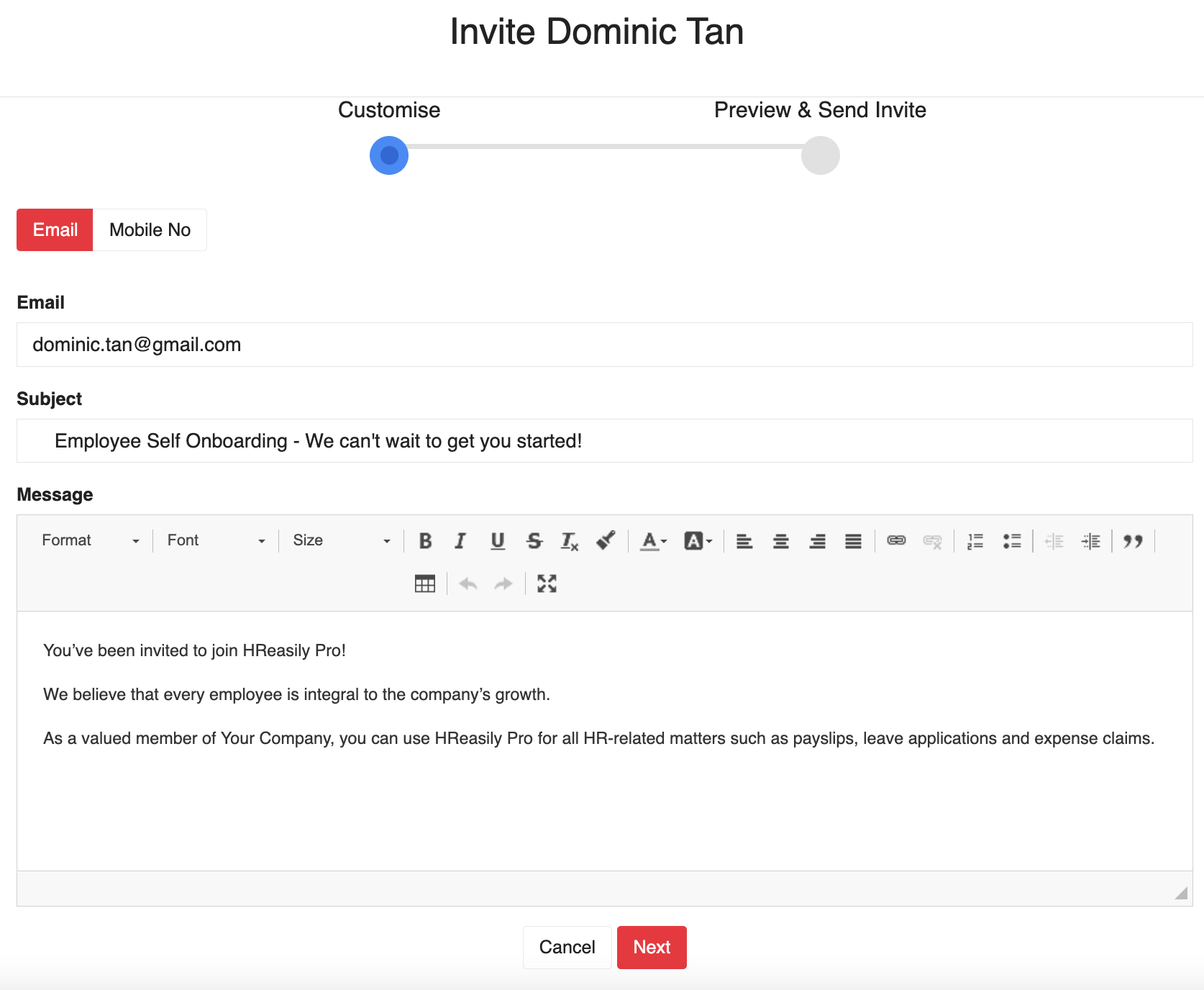Toggle Bold formatting in message toolbar
1204x990 pixels.
[425, 540]
